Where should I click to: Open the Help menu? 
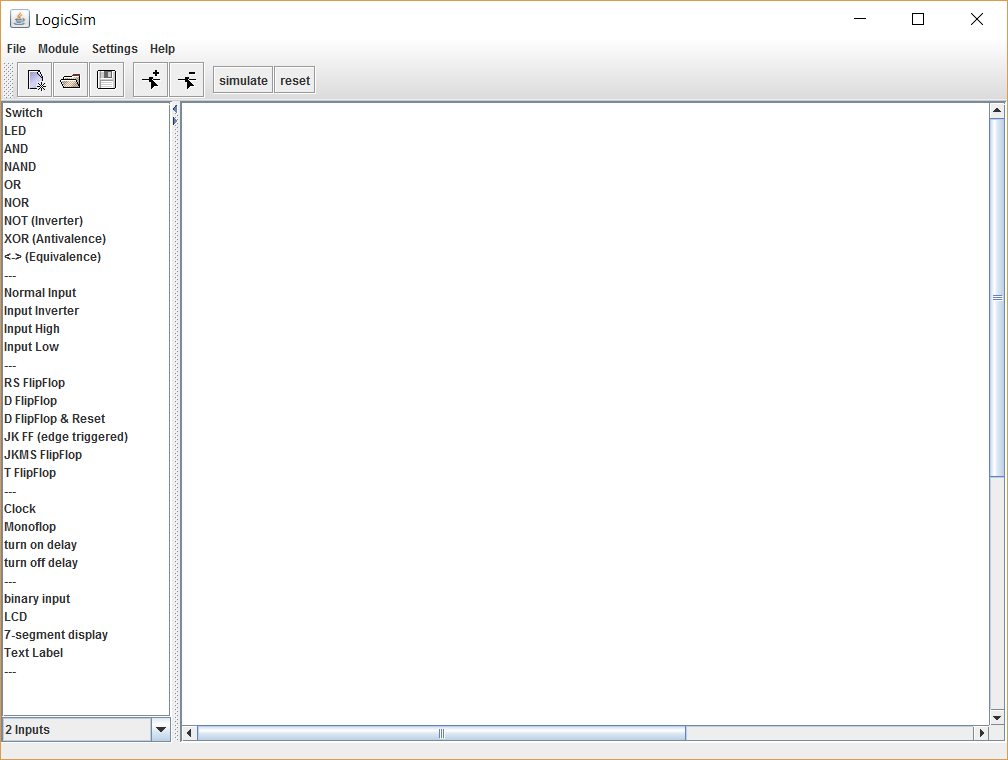tap(162, 49)
